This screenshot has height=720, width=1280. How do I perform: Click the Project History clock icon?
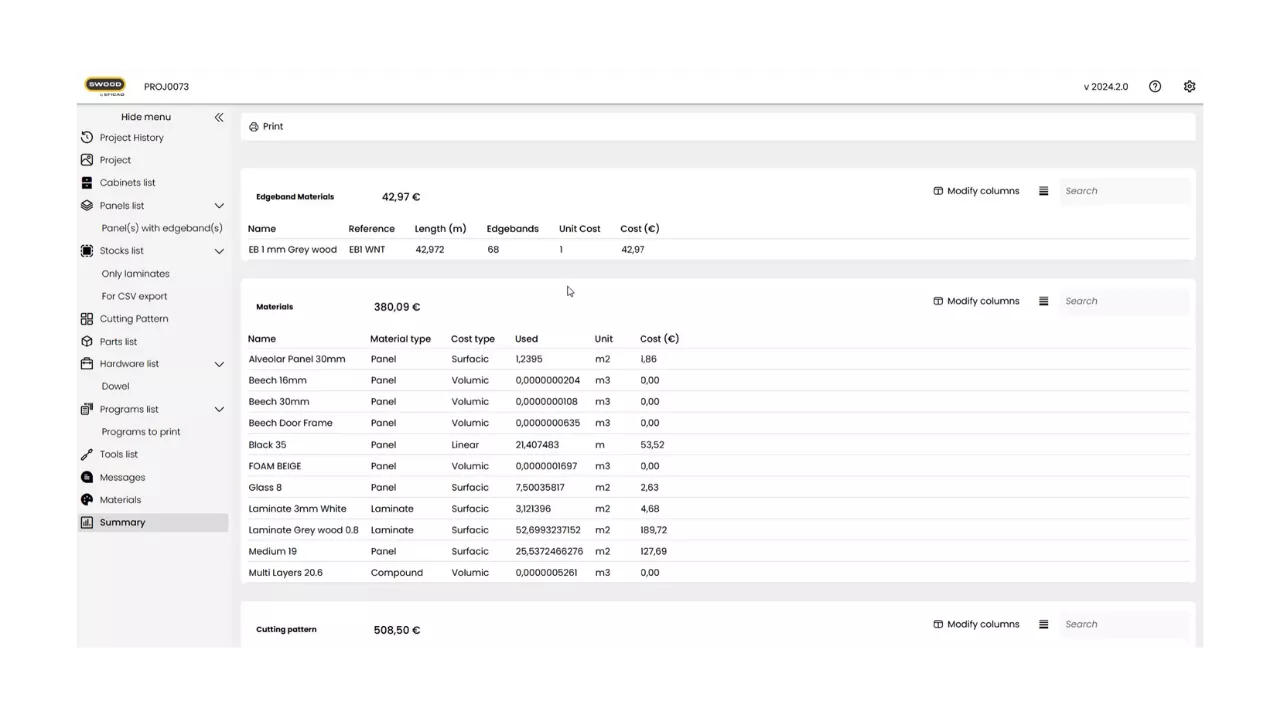(x=87, y=138)
